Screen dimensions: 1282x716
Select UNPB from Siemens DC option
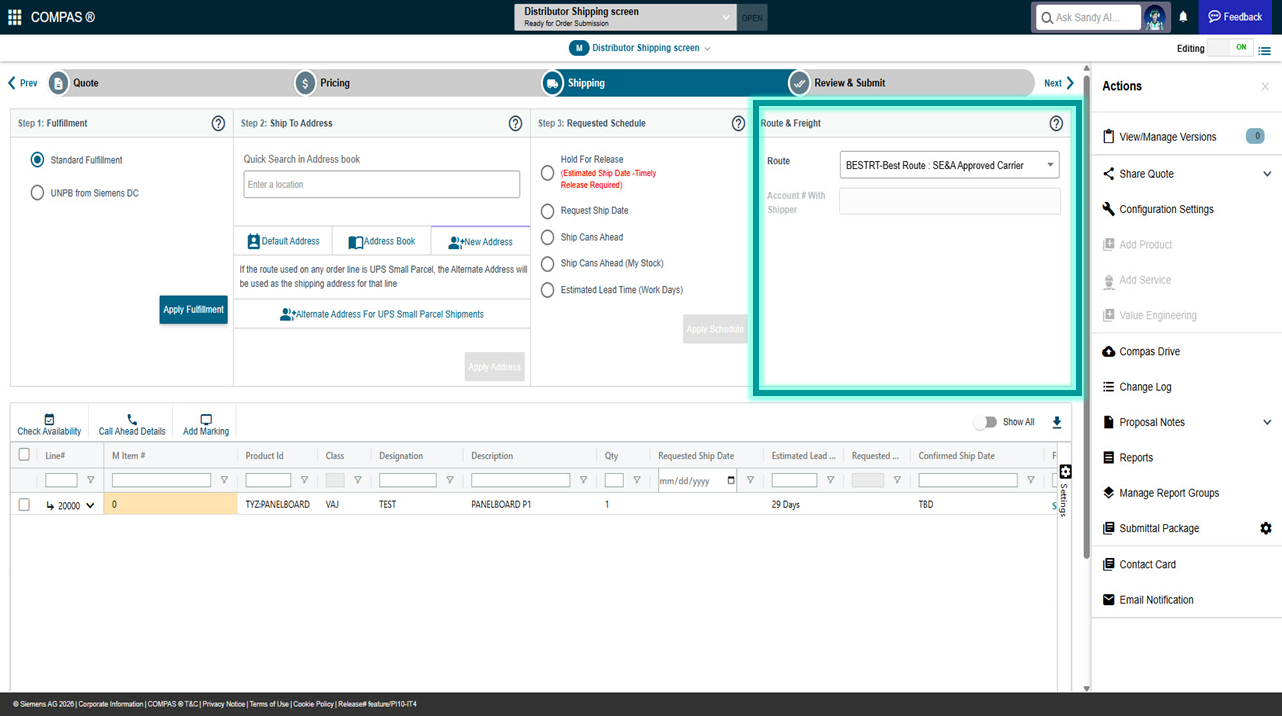tap(38, 193)
